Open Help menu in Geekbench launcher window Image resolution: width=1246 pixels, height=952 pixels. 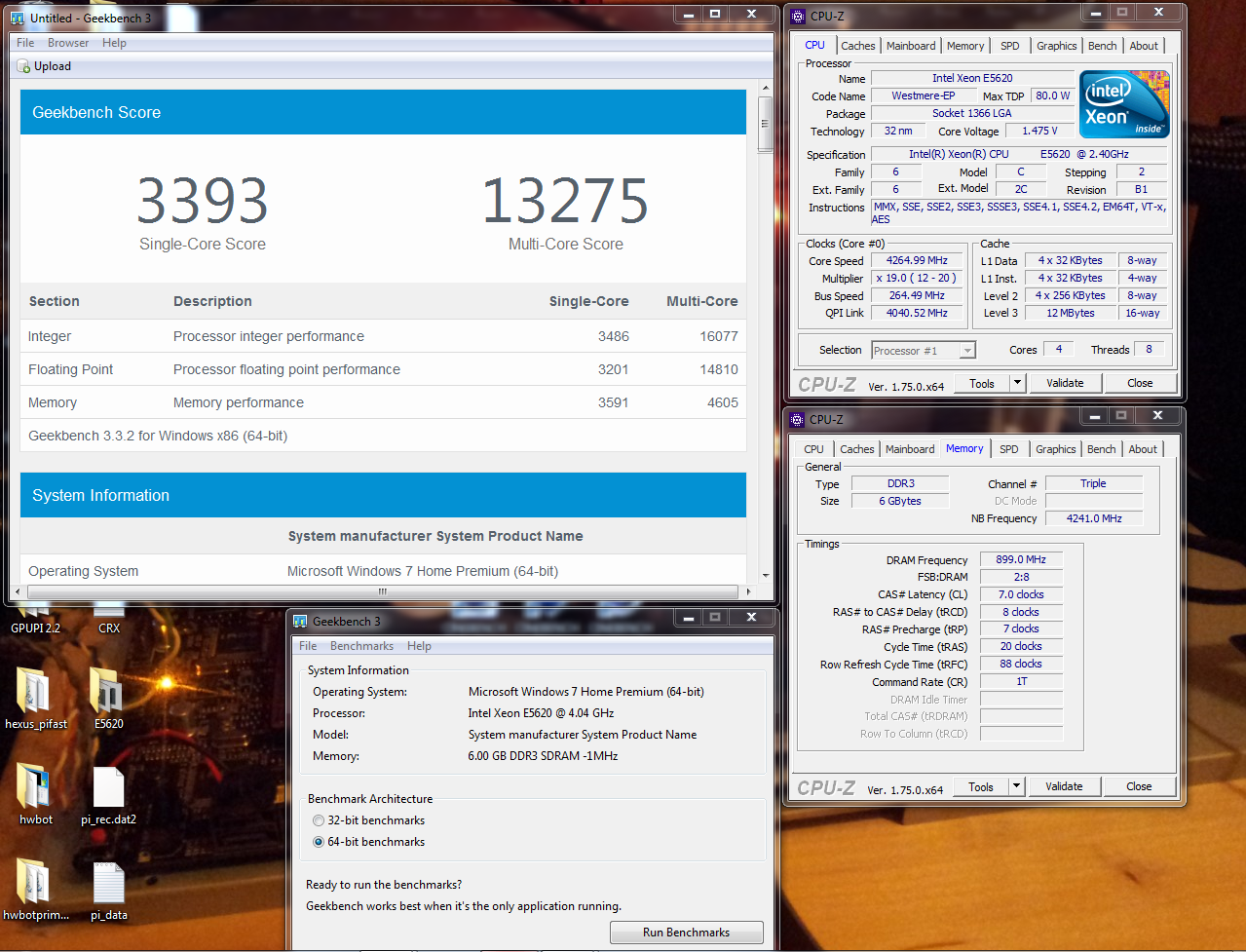(x=419, y=646)
